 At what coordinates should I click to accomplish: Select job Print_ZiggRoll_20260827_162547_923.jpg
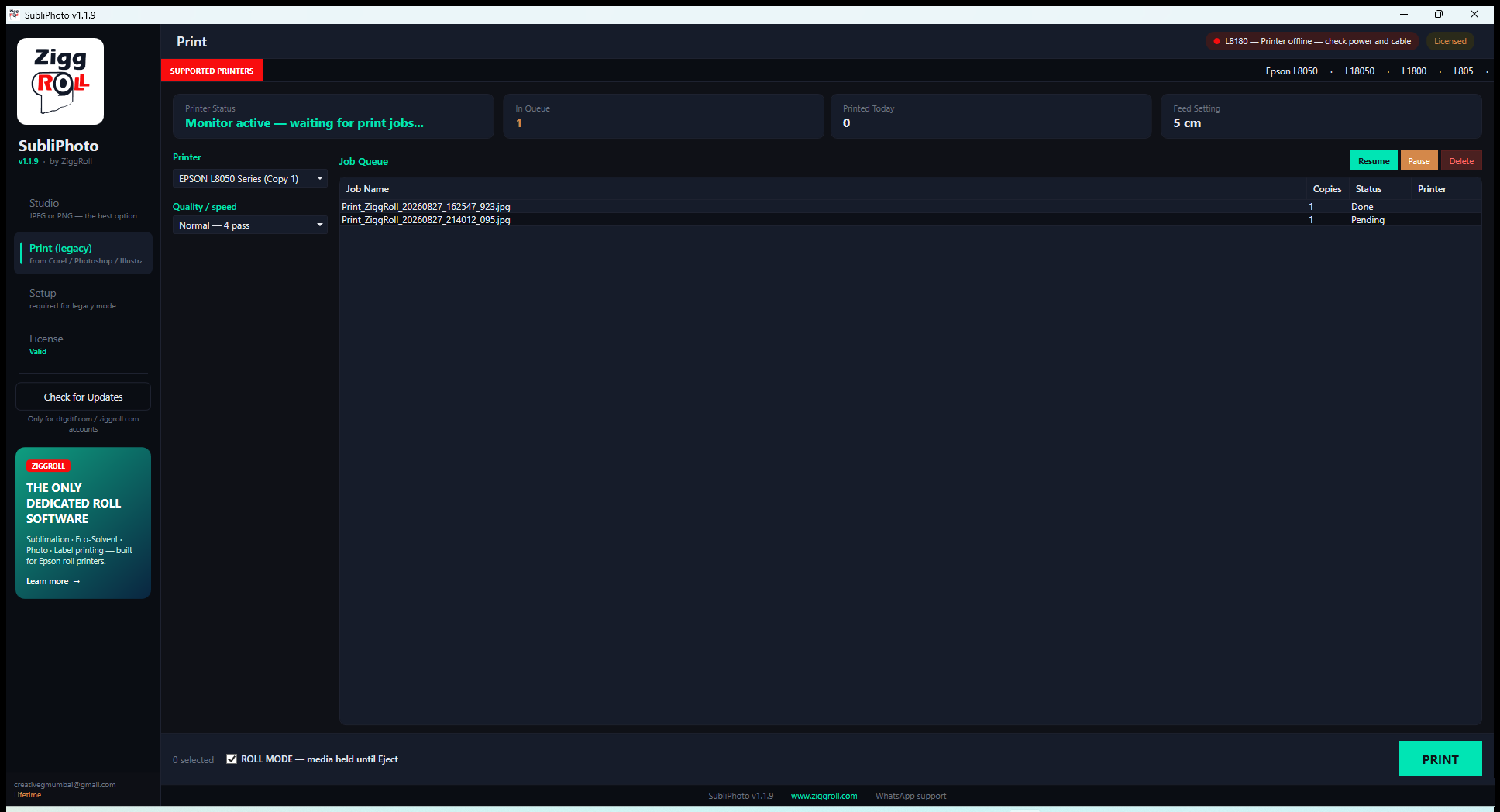coord(910,207)
